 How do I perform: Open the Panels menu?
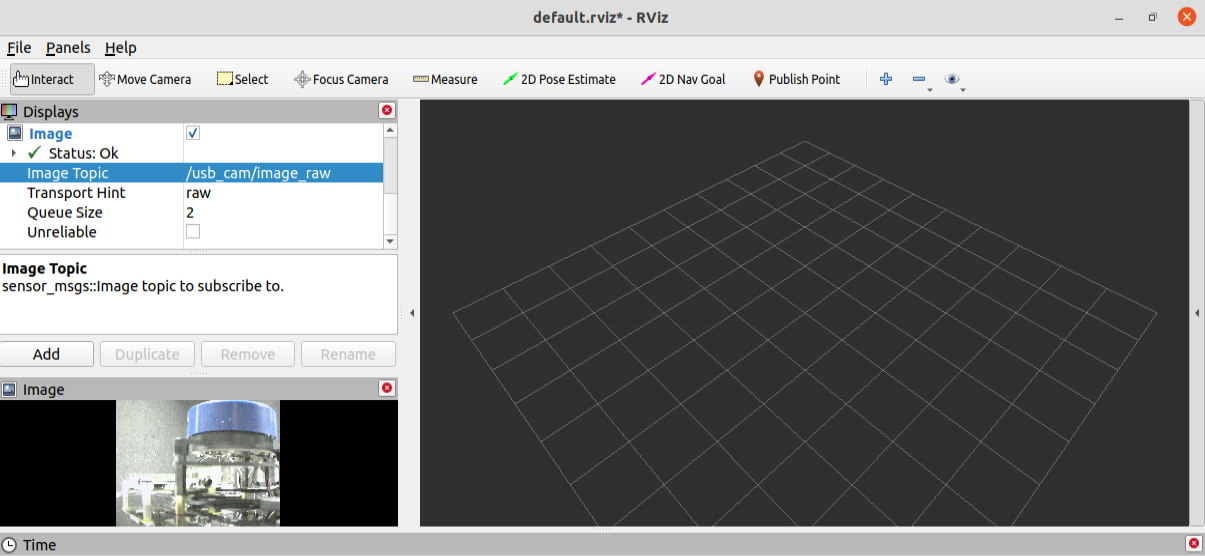click(x=68, y=47)
